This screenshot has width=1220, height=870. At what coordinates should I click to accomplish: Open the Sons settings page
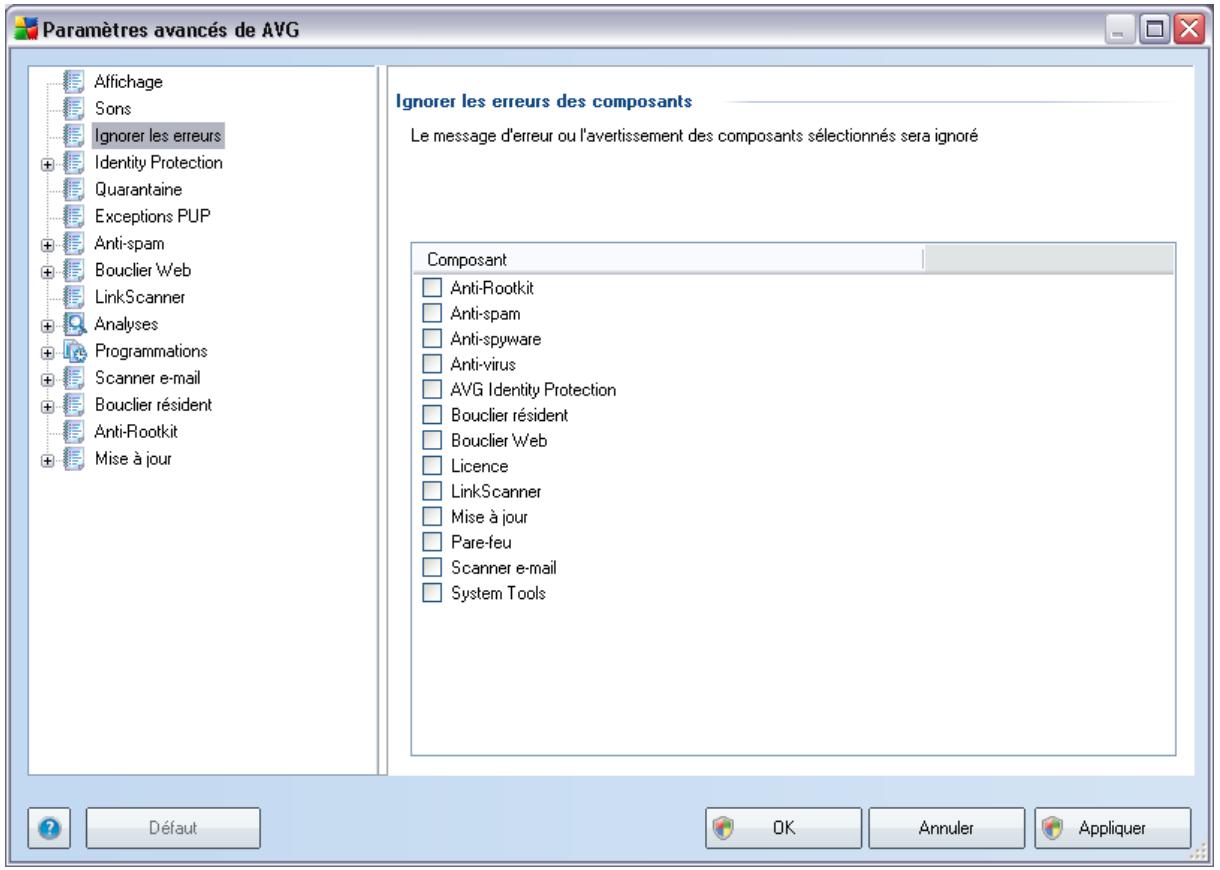point(111,107)
